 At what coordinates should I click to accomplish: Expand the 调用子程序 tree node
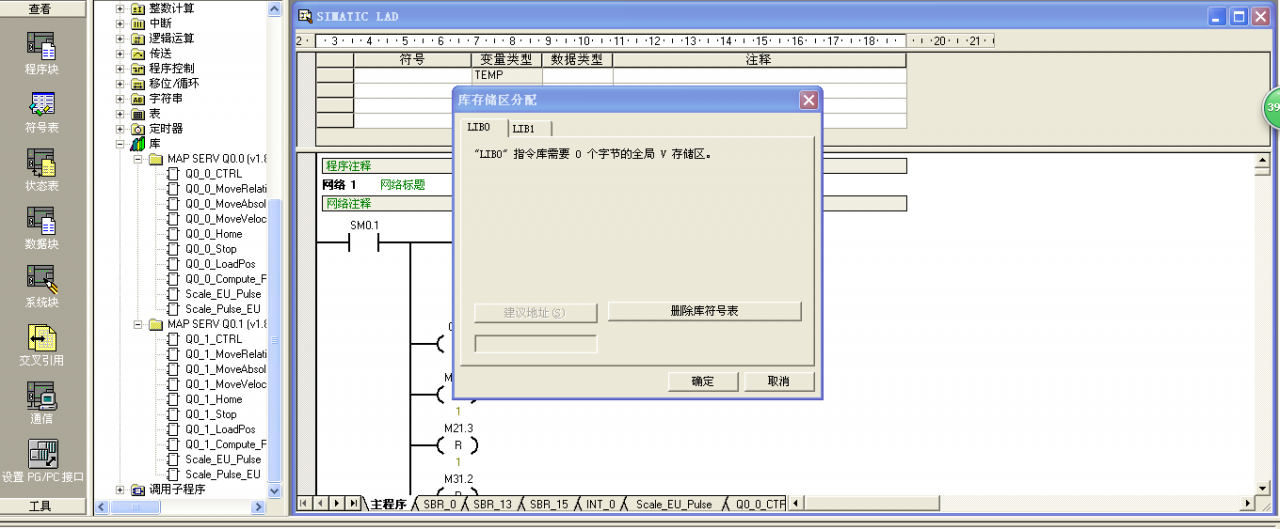121,489
